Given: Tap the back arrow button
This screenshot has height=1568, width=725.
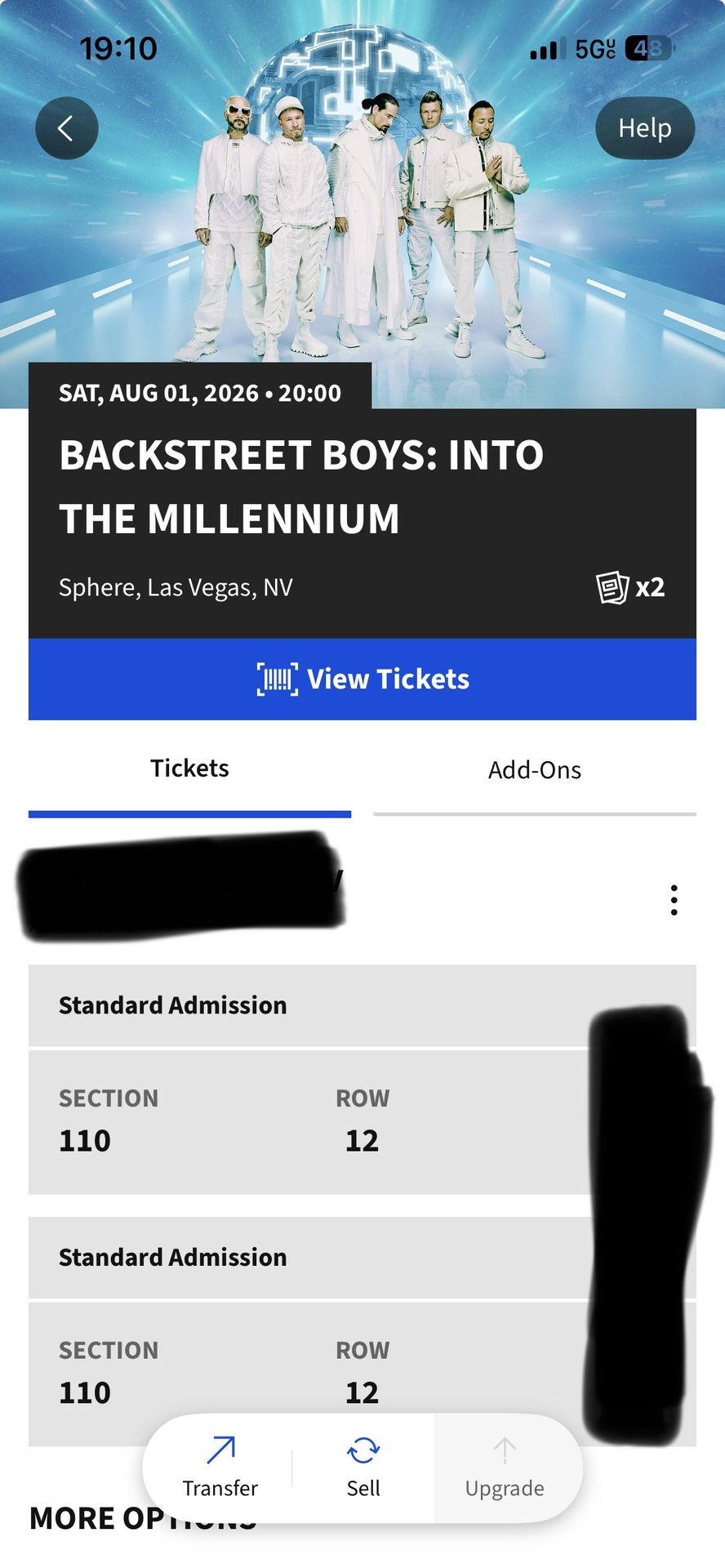Looking at the screenshot, I should (66, 128).
